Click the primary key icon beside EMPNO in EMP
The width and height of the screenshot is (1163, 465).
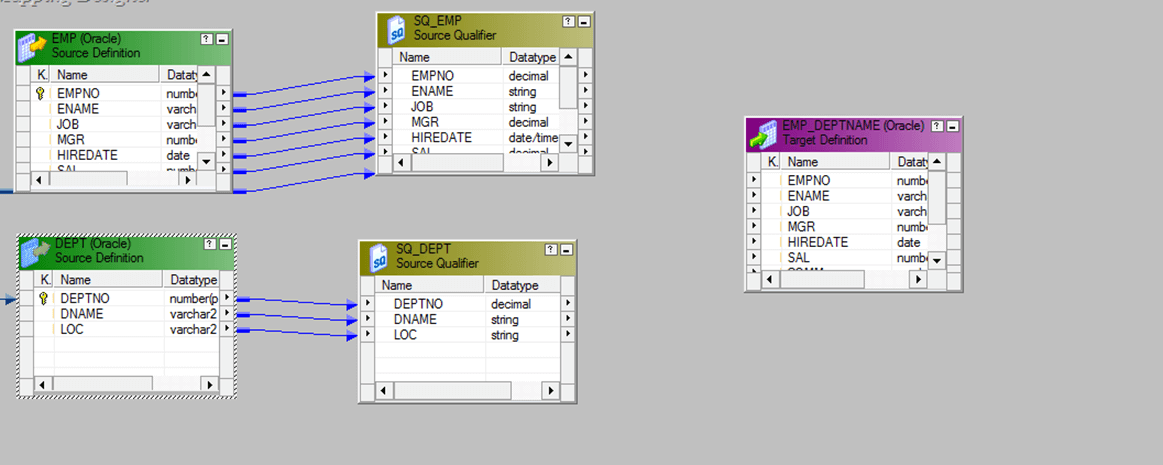point(40,93)
